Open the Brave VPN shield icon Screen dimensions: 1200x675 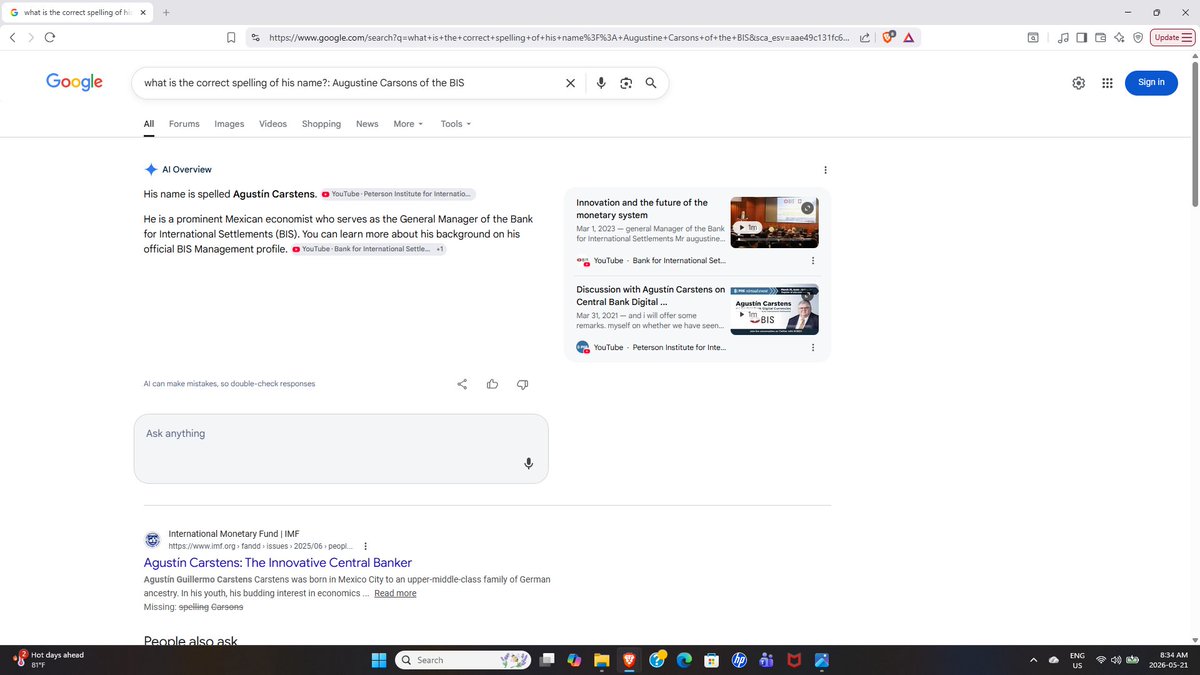tap(1138, 37)
